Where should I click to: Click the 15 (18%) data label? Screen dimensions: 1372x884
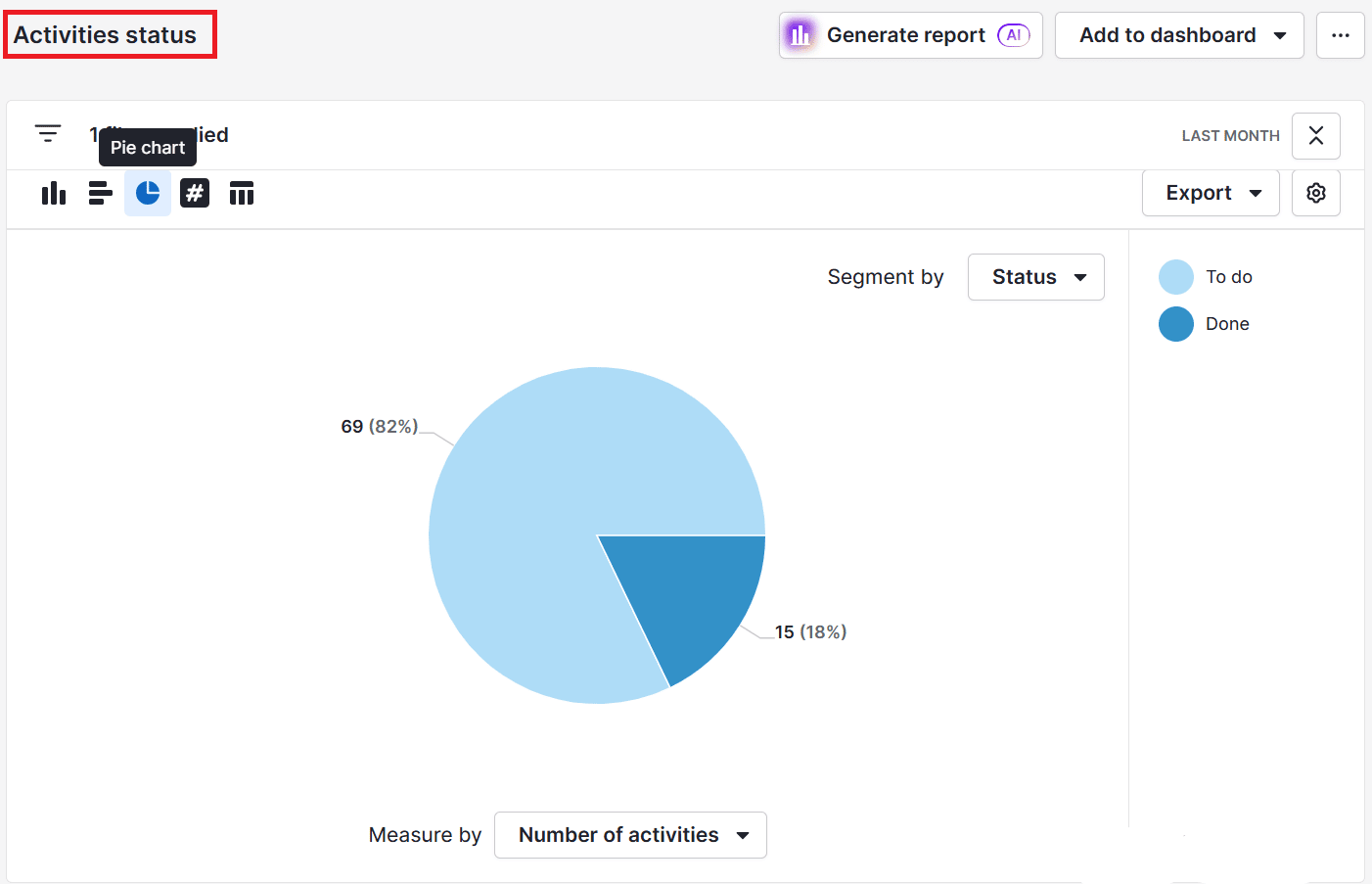(x=811, y=632)
